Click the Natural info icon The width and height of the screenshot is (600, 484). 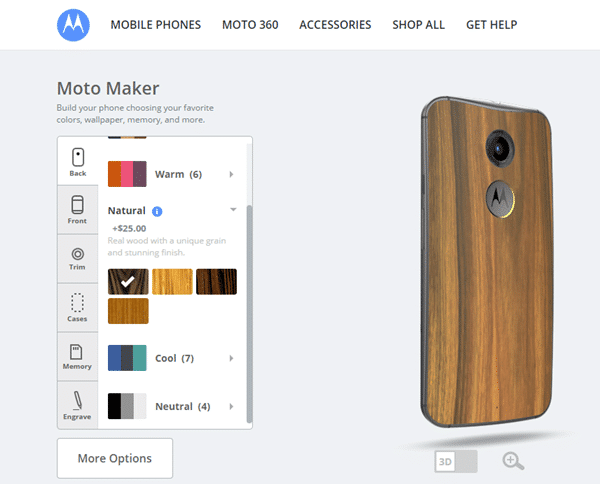click(x=157, y=211)
